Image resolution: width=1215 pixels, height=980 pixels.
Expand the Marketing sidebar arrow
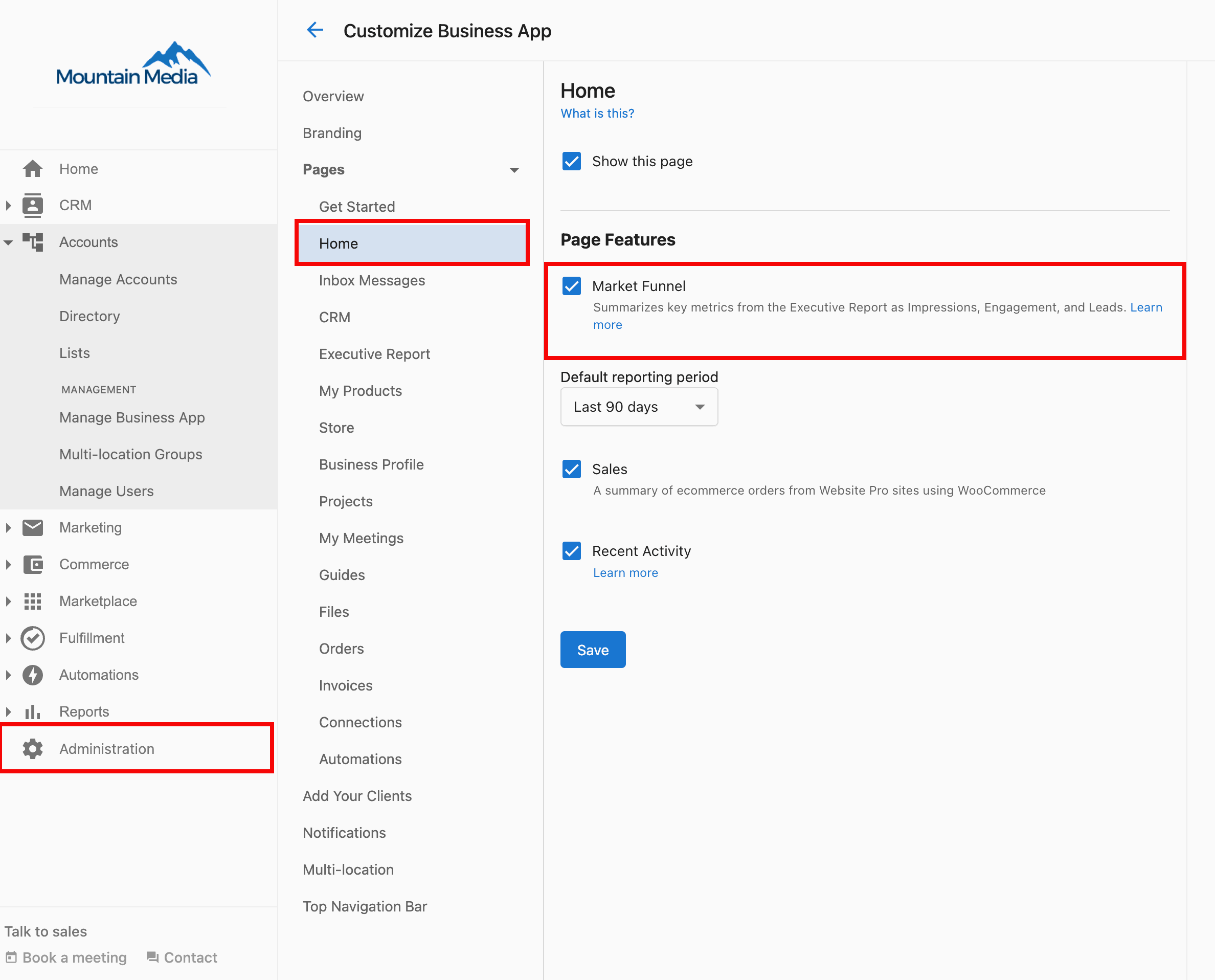tap(8, 527)
